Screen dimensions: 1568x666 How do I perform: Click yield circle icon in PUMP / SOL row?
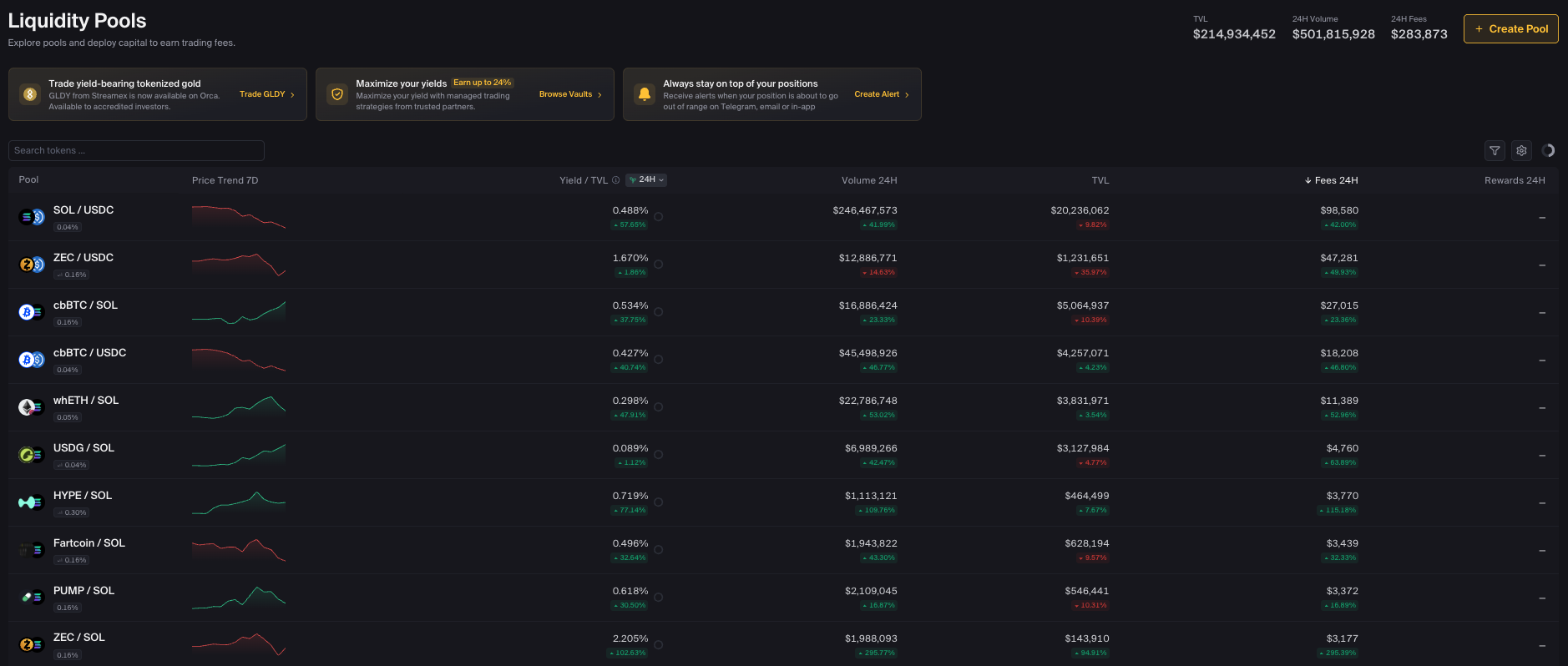tap(659, 598)
